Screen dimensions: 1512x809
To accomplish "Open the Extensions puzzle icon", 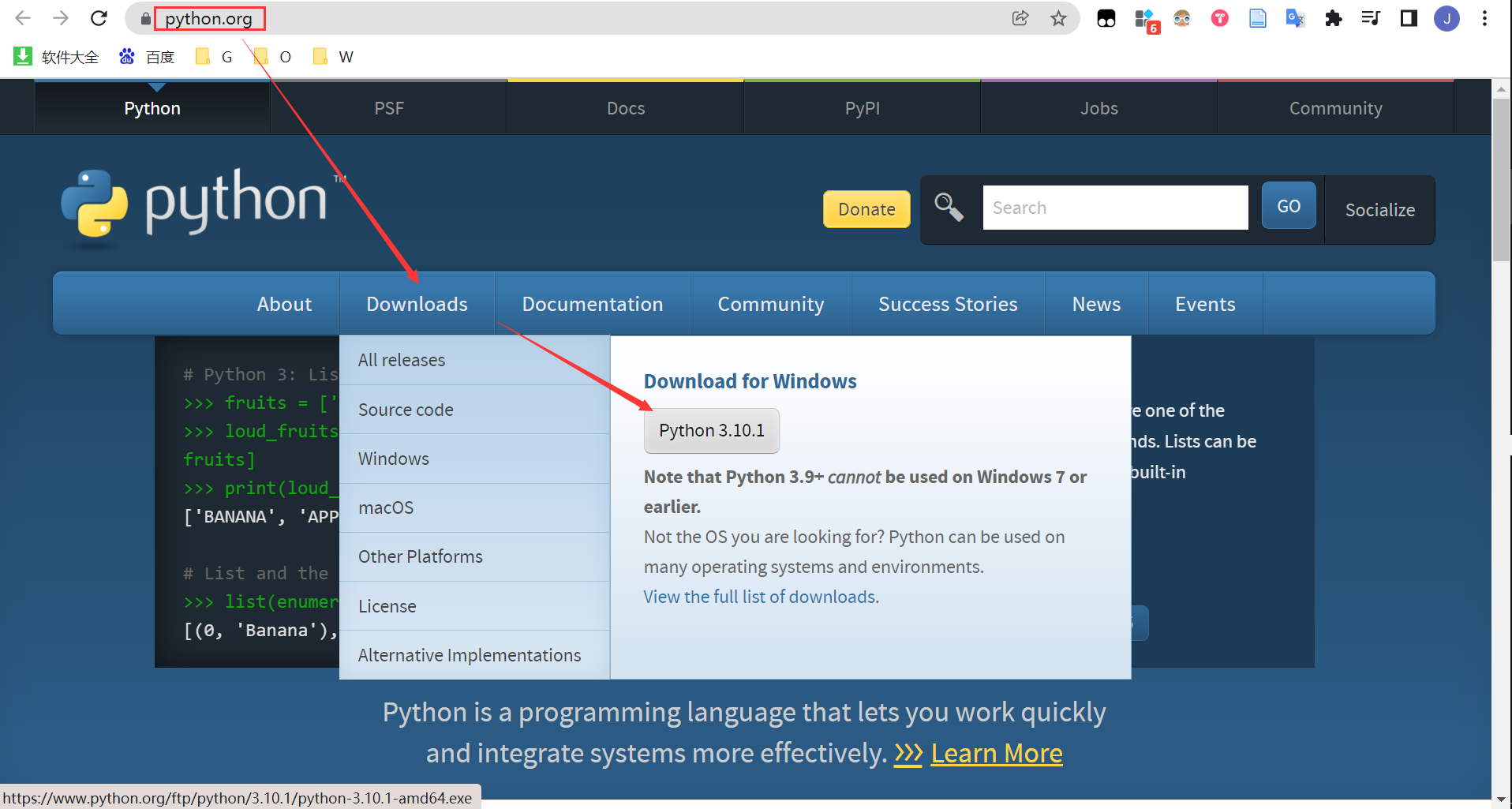I will click(x=1333, y=18).
